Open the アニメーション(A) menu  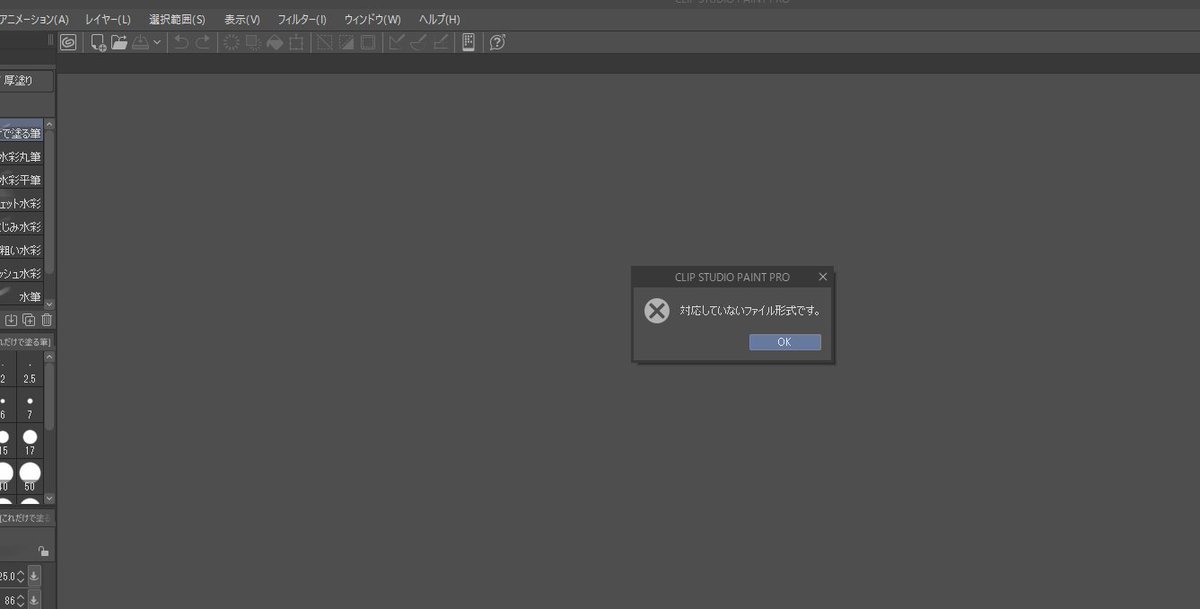(x=34, y=19)
